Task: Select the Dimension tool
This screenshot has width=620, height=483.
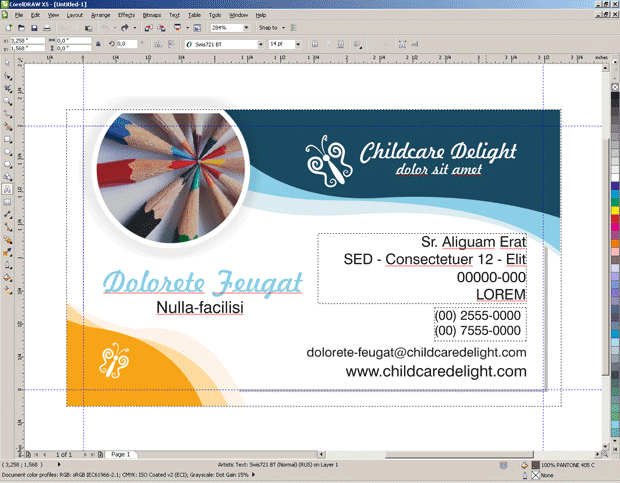Action: pyautogui.click(x=8, y=215)
